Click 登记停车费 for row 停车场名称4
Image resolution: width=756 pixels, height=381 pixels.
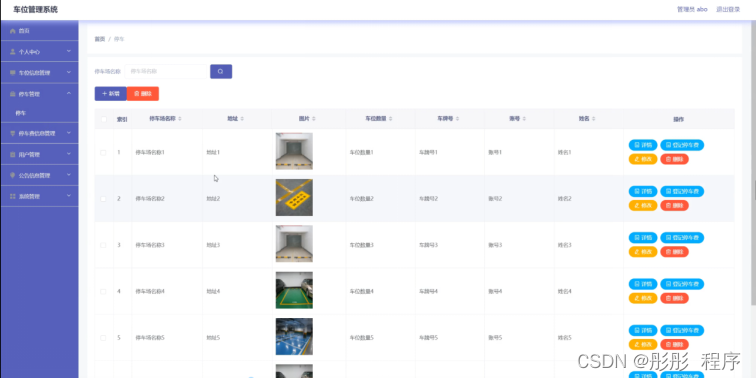[682, 284]
